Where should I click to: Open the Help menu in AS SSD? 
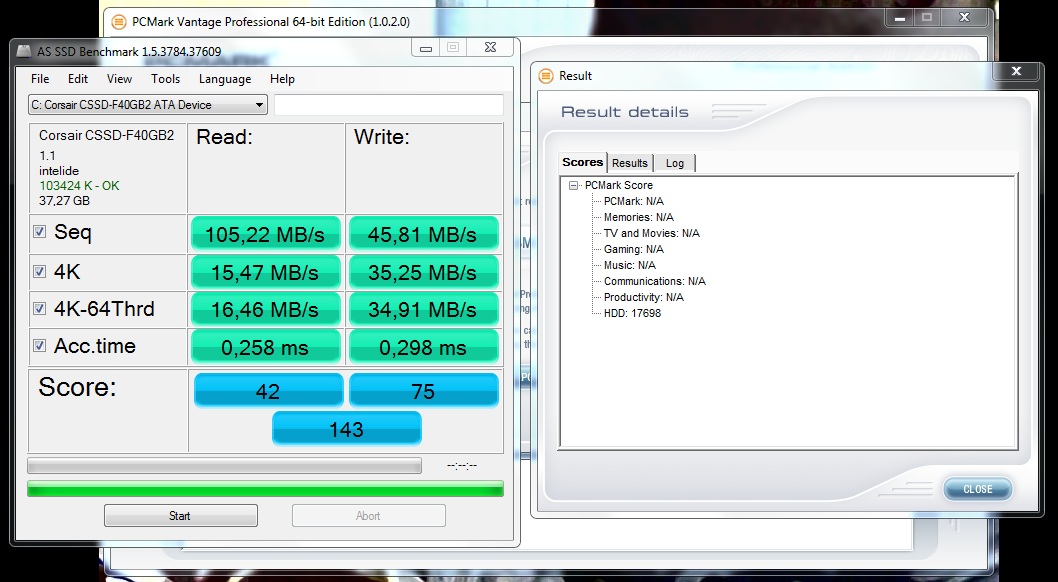point(282,79)
